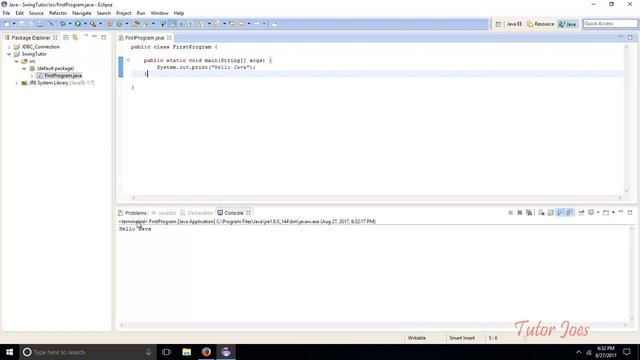
Task: Toggle Link with Editor in Package Explorer
Action: (x=75, y=38)
